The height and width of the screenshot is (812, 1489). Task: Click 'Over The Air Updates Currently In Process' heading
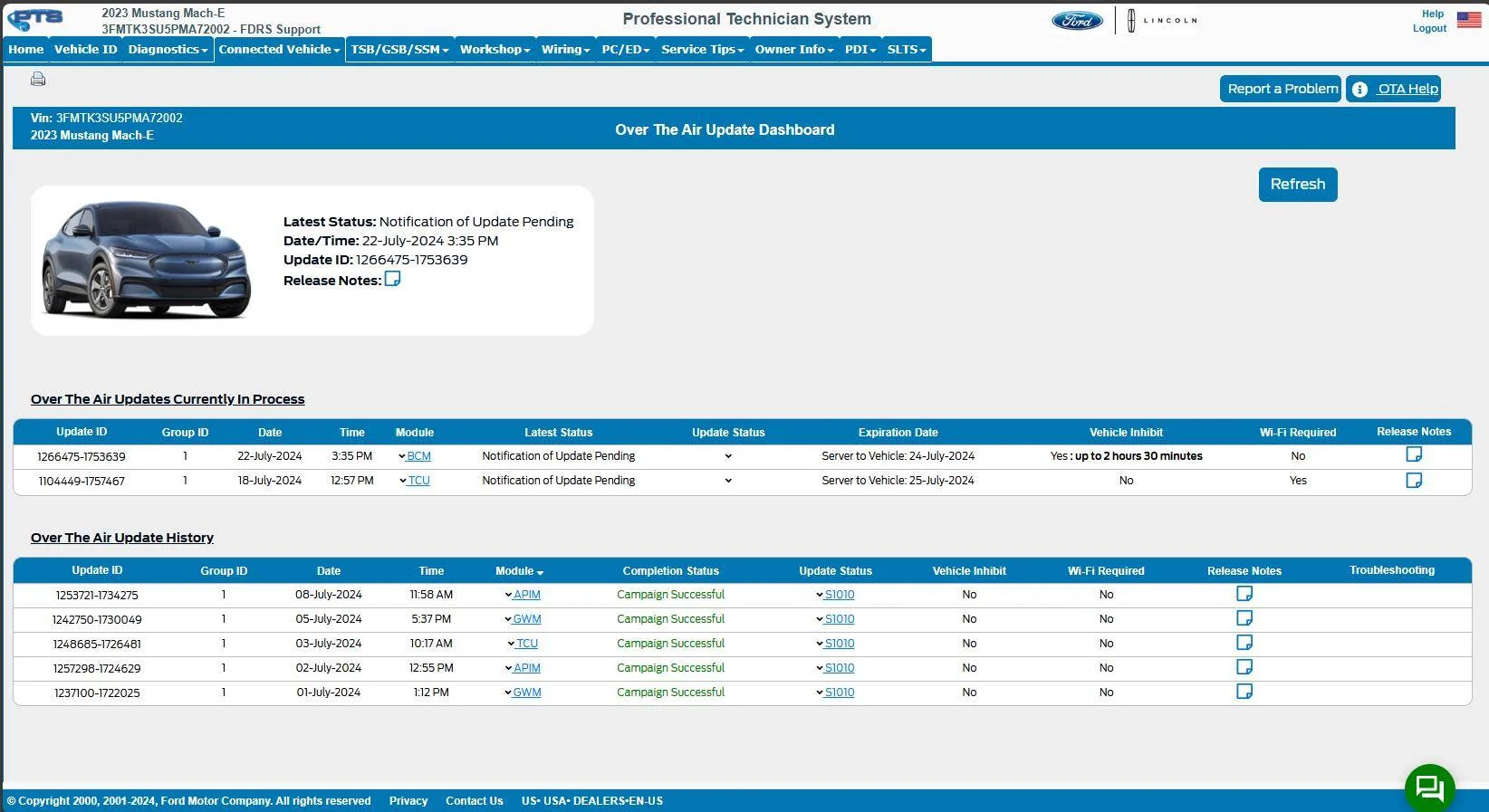pyautogui.click(x=168, y=399)
